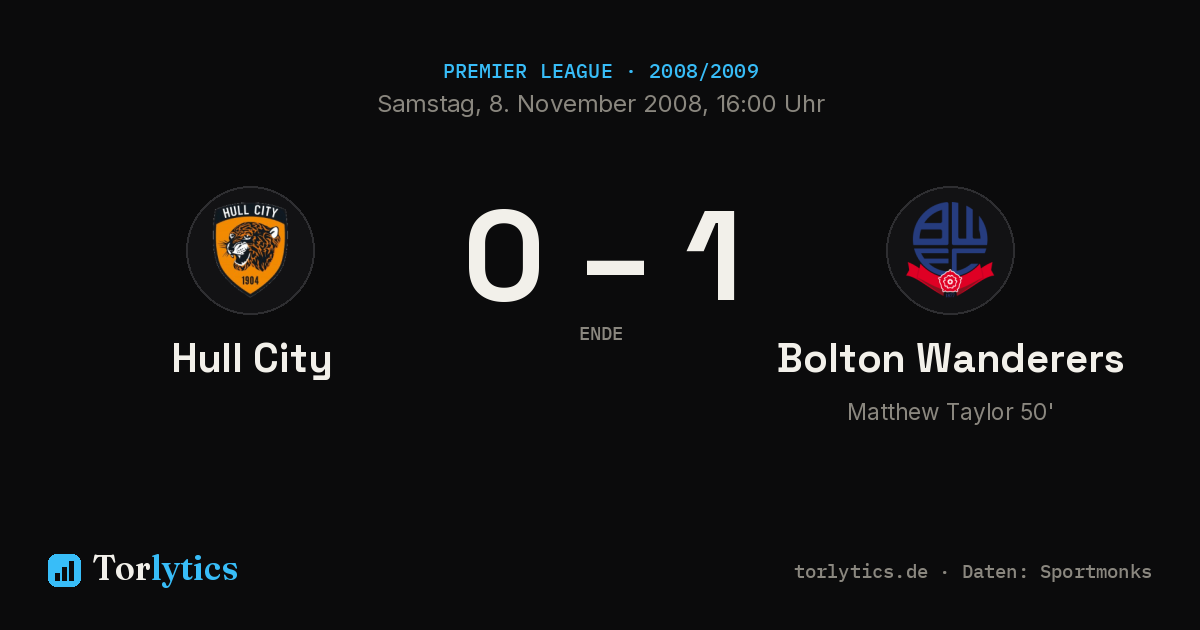Click the Bolton Wanderers club crest
Image resolution: width=1200 pixels, height=630 pixels.
coord(950,250)
